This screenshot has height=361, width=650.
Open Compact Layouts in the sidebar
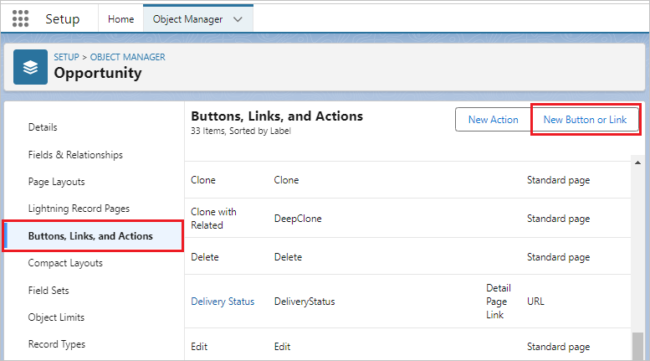point(65,263)
